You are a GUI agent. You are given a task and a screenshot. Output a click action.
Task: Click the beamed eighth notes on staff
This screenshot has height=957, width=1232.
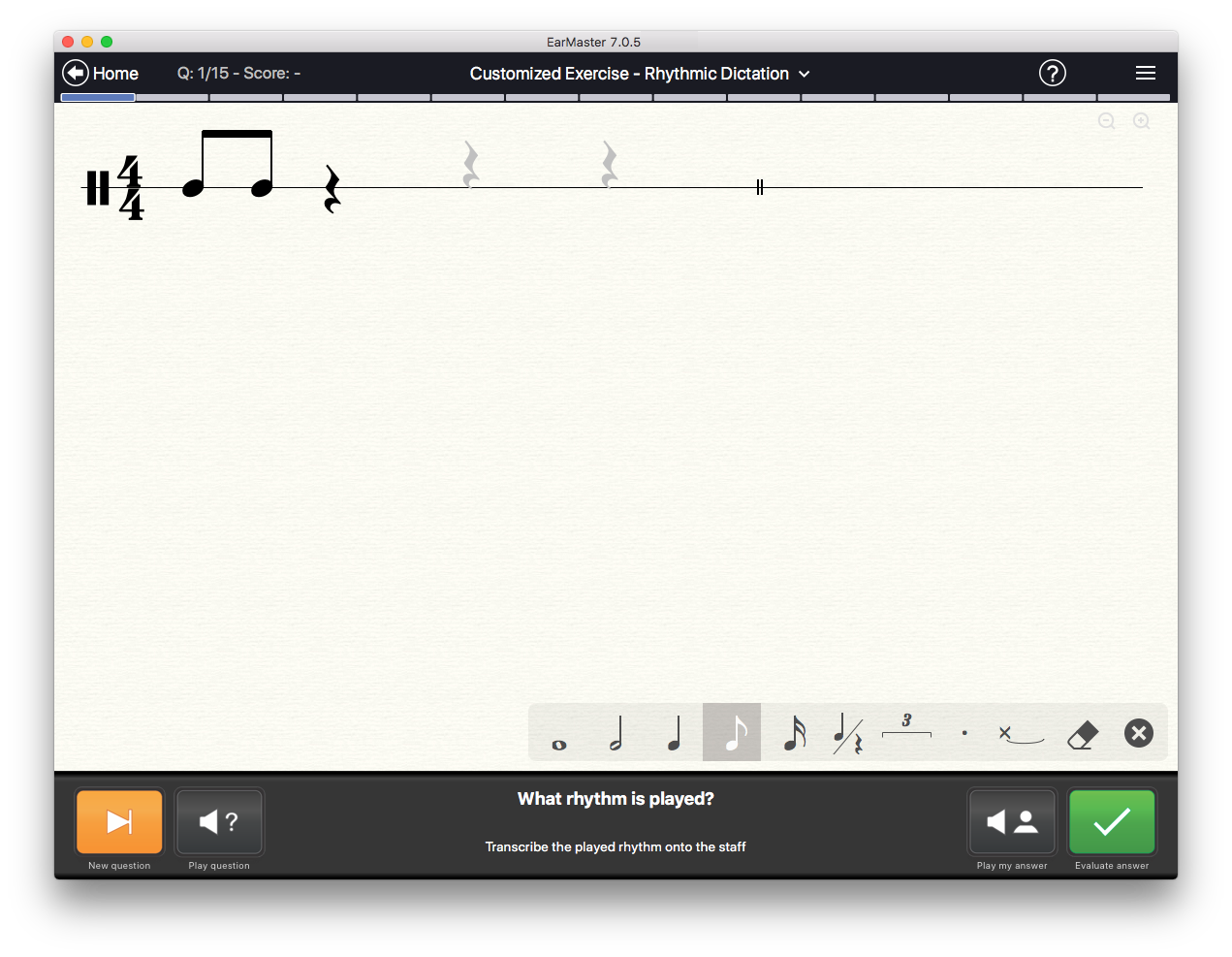pyautogui.click(x=228, y=163)
